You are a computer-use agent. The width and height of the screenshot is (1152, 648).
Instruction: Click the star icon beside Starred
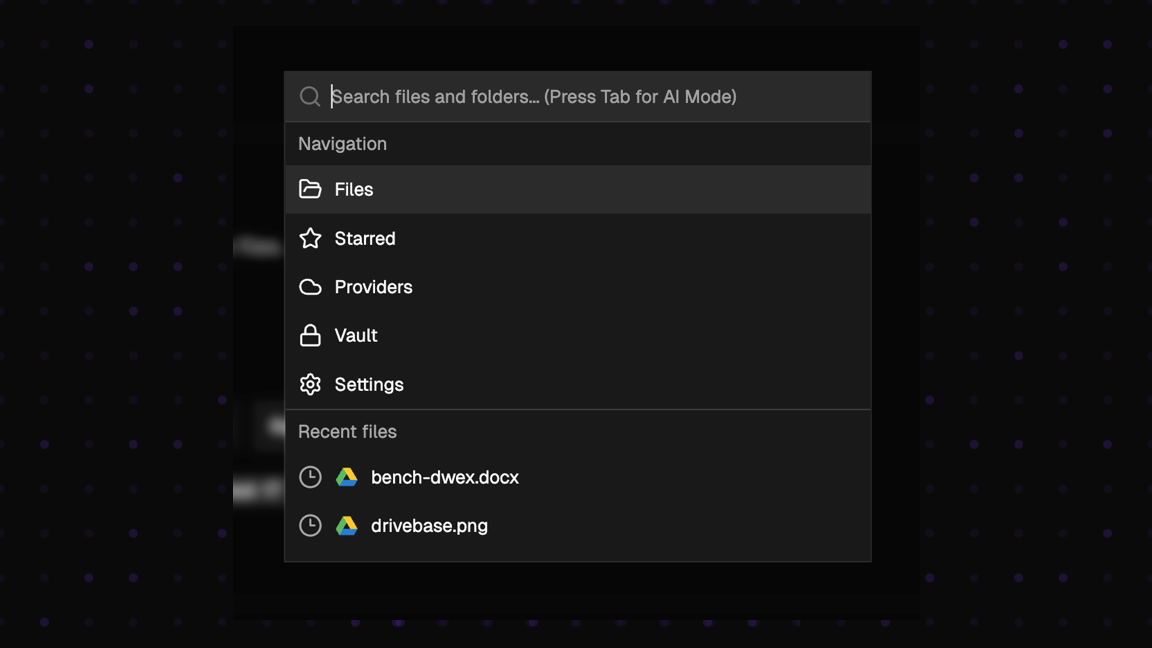click(x=310, y=238)
